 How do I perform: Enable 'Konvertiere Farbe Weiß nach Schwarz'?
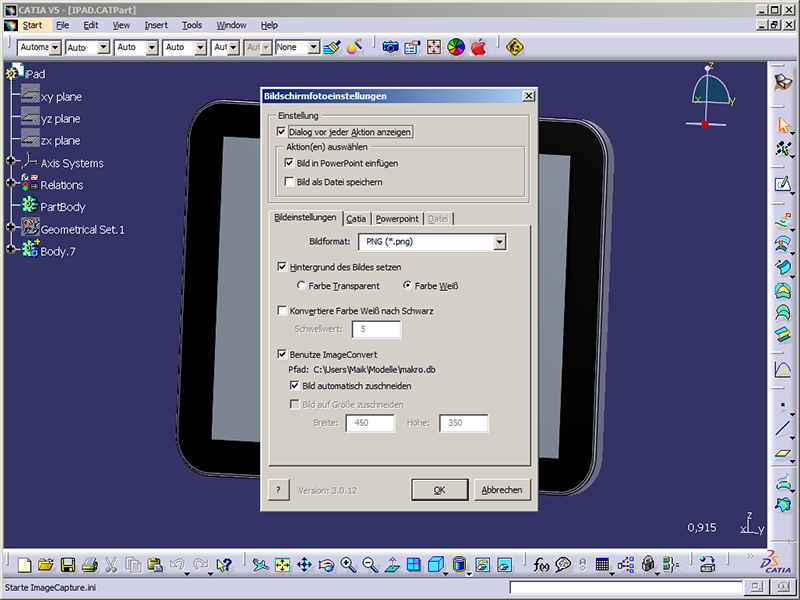coord(282,310)
